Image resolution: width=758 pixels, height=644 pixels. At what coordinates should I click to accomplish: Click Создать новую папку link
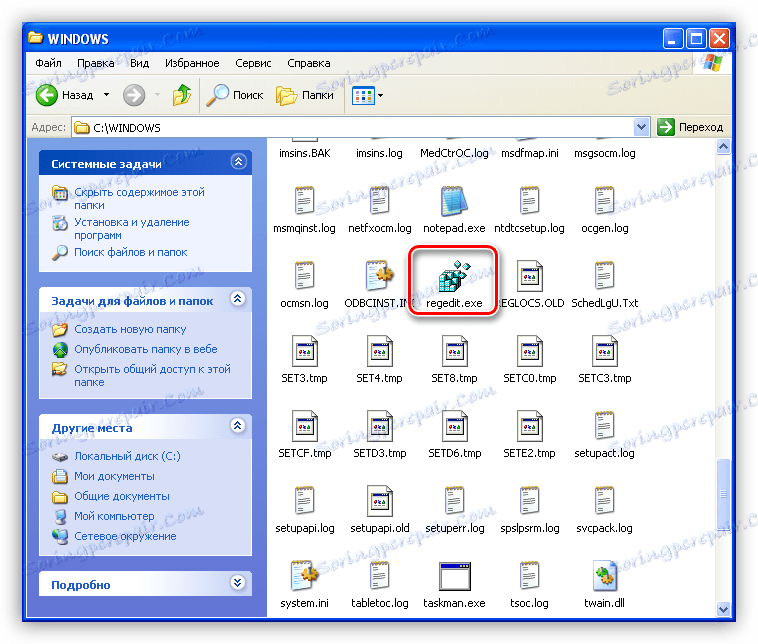click(130, 329)
